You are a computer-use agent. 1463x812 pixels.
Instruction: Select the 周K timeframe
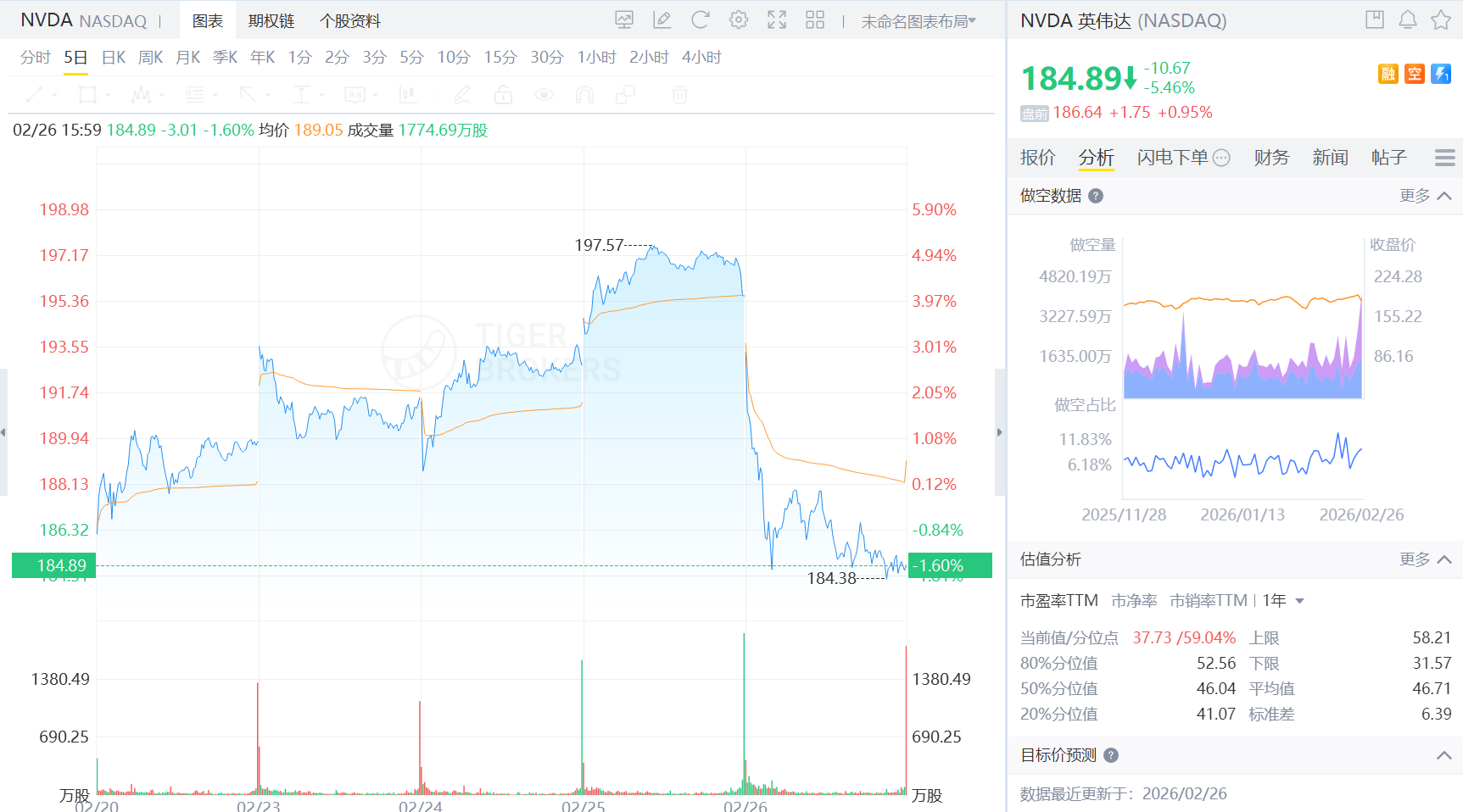[151, 58]
